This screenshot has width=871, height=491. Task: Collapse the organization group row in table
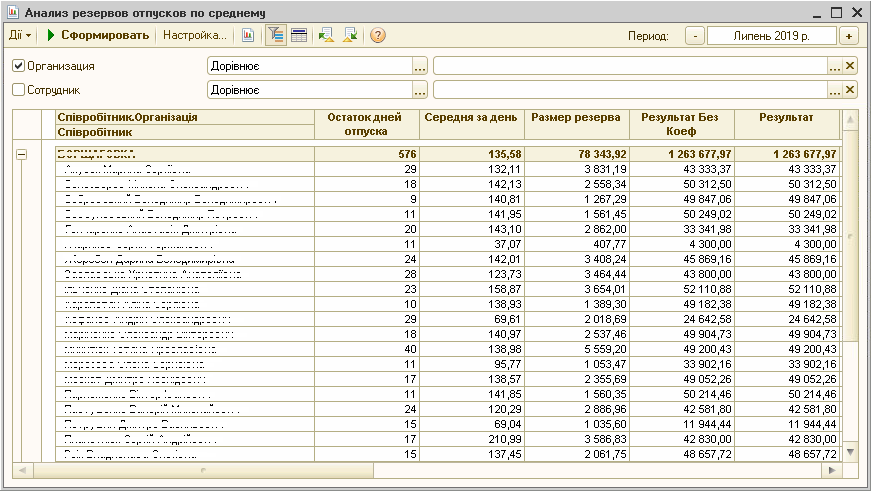(x=21, y=154)
